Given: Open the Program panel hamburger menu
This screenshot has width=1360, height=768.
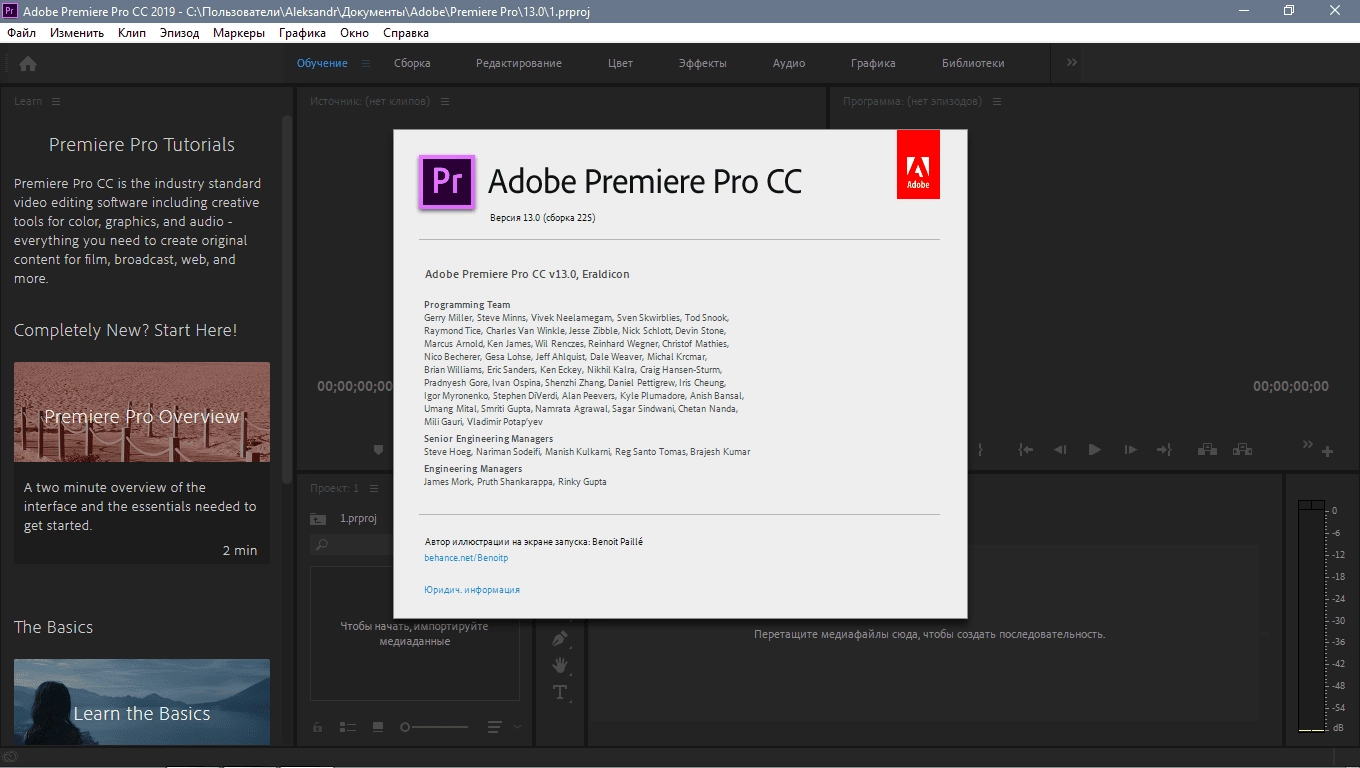Looking at the screenshot, I should click(x=997, y=101).
